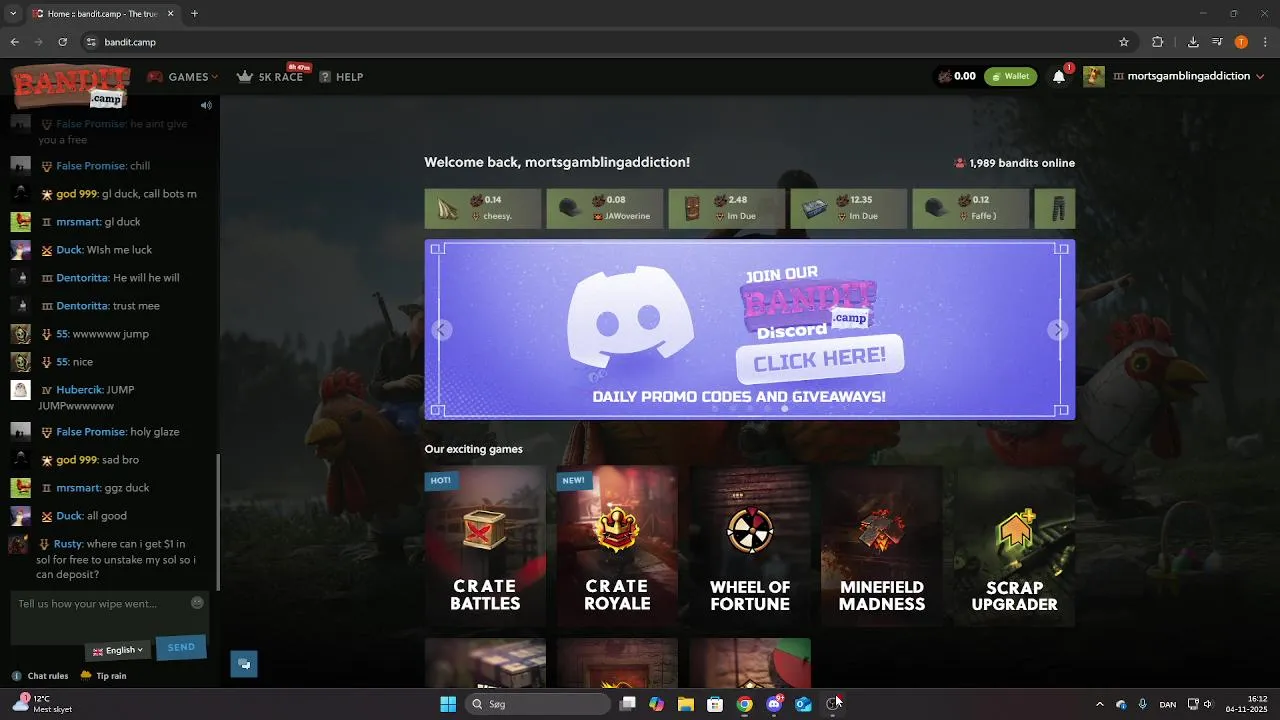Open Copilot from the taskbar

pyautogui.click(x=656, y=704)
